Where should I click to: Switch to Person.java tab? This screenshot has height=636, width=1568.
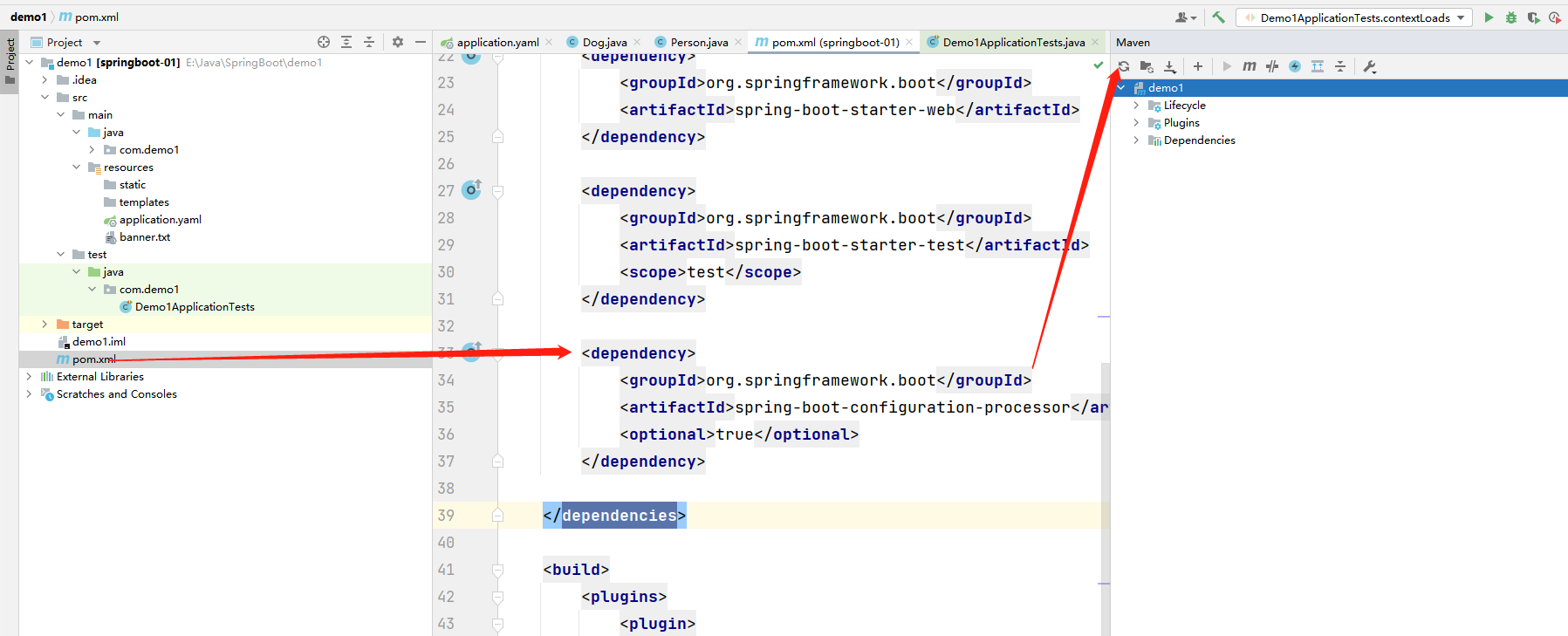point(699,42)
